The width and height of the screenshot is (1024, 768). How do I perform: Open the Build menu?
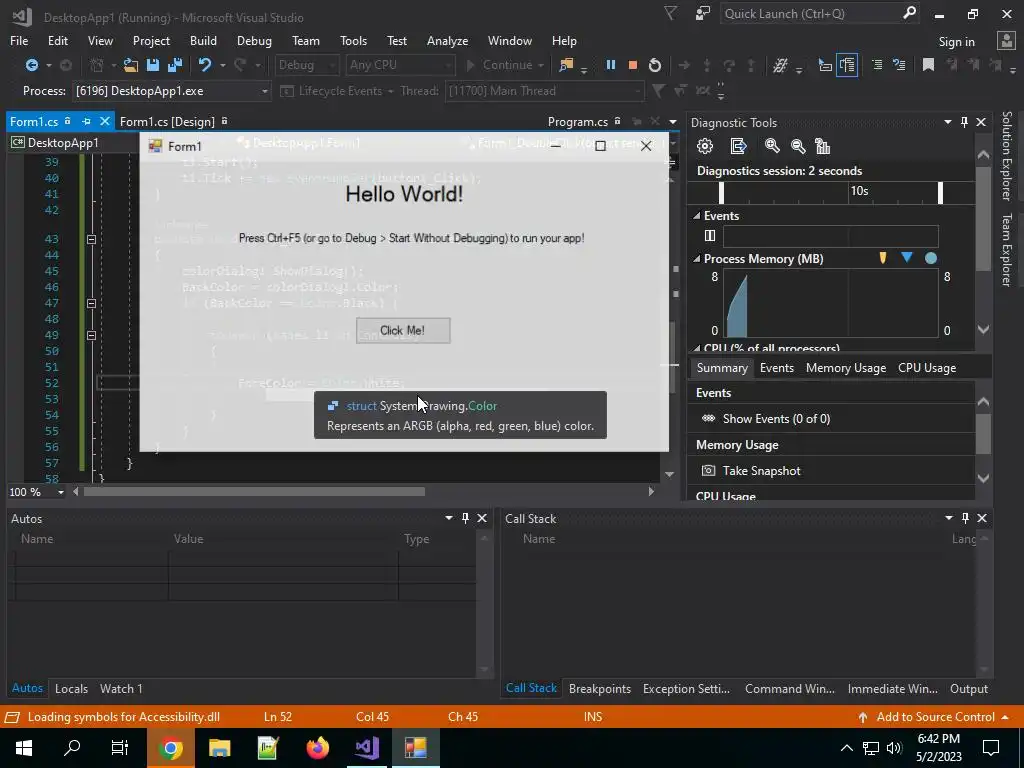tap(203, 40)
